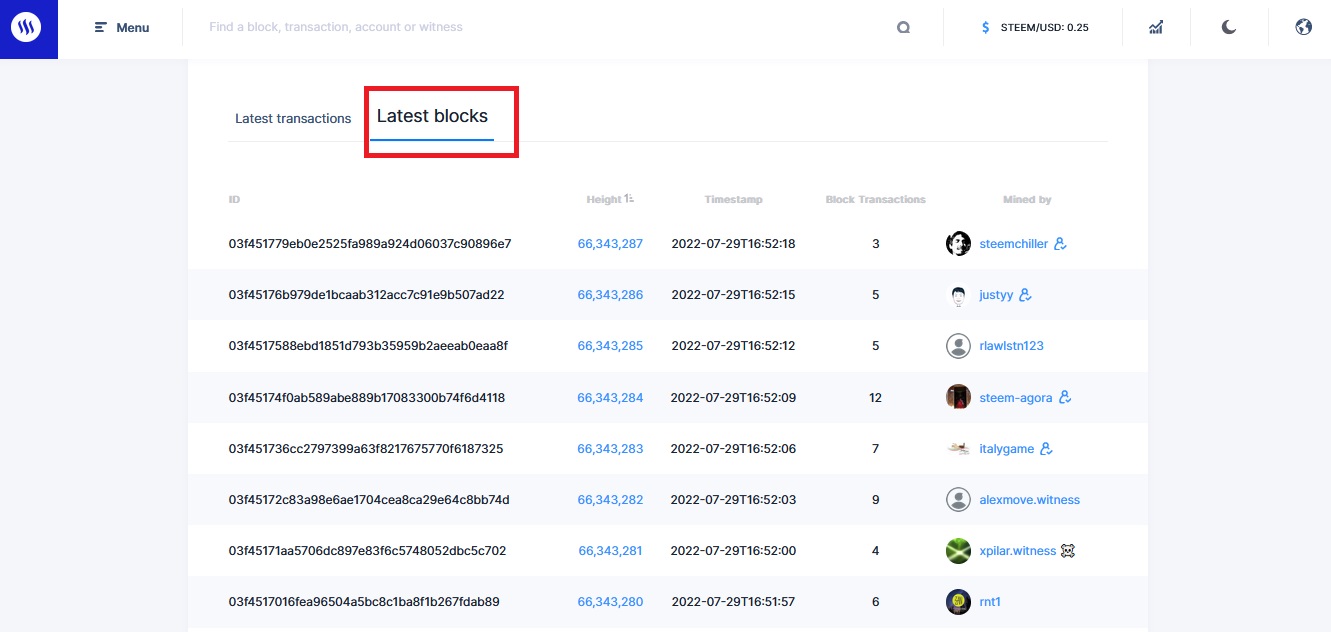Open block height 66,343,286

610,295
